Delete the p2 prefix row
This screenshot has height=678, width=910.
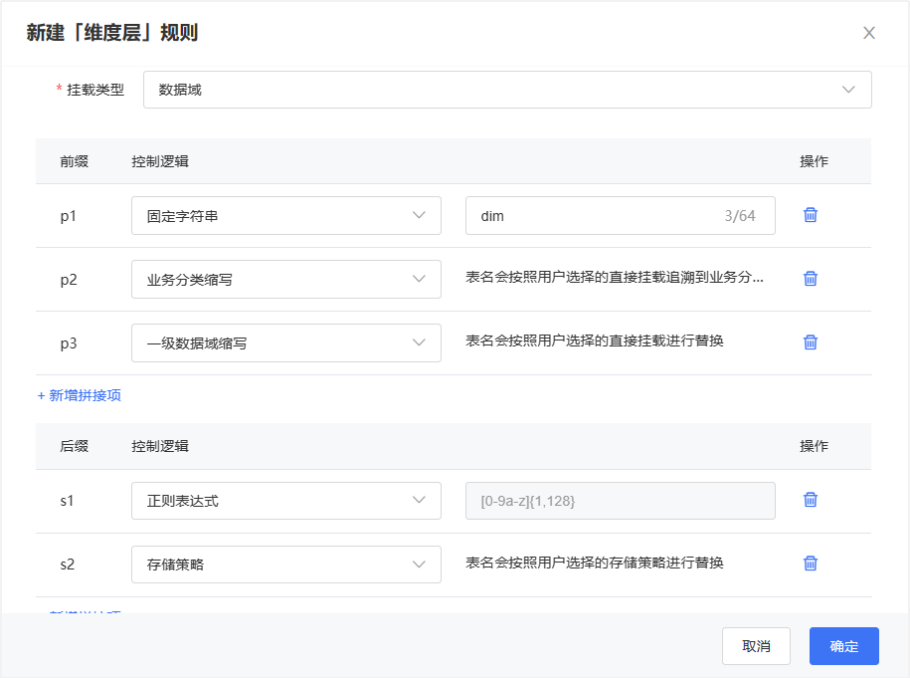pyautogui.click(x=810, y=279)
